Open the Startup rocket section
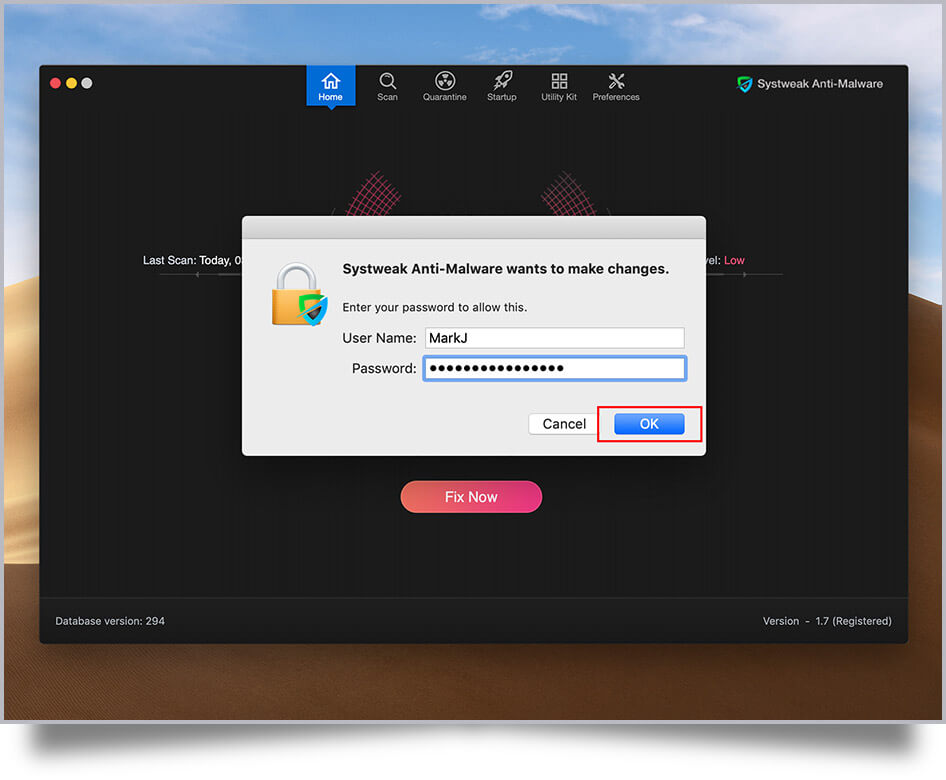This screenshot has height=780, width=946. [502, 87]
